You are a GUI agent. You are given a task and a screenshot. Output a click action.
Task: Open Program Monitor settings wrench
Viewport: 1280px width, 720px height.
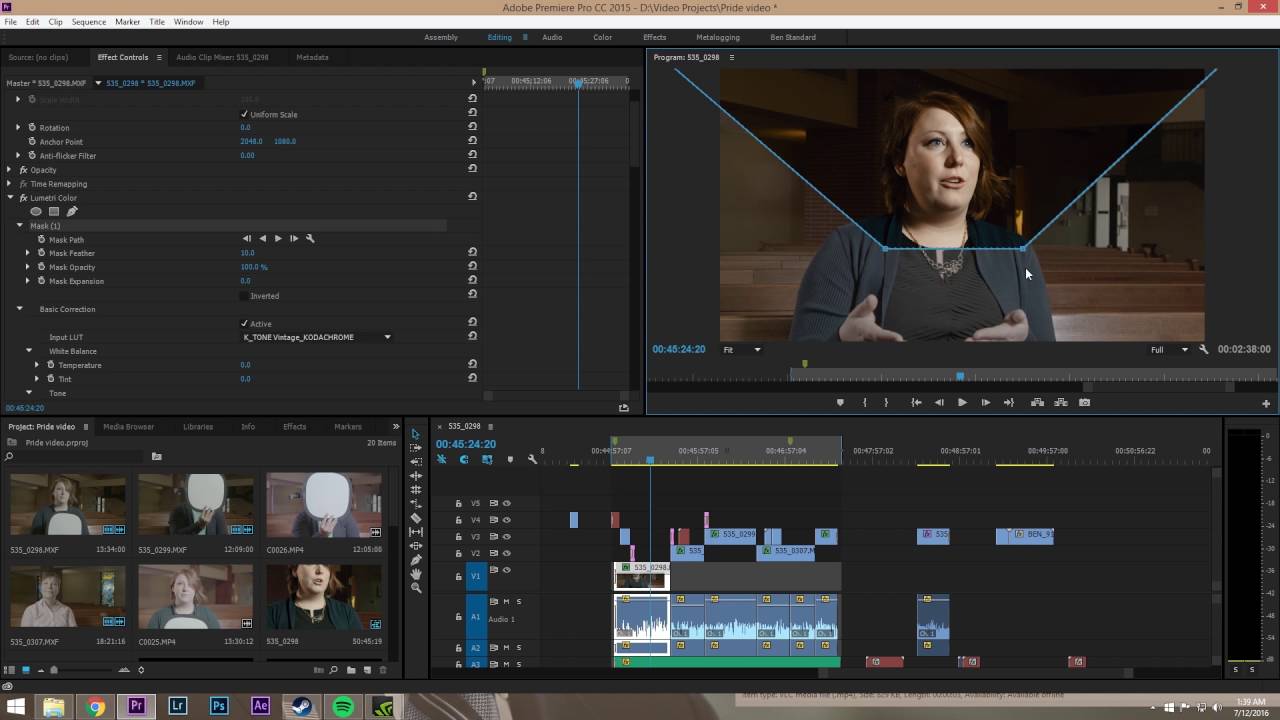click(1204, 350)
